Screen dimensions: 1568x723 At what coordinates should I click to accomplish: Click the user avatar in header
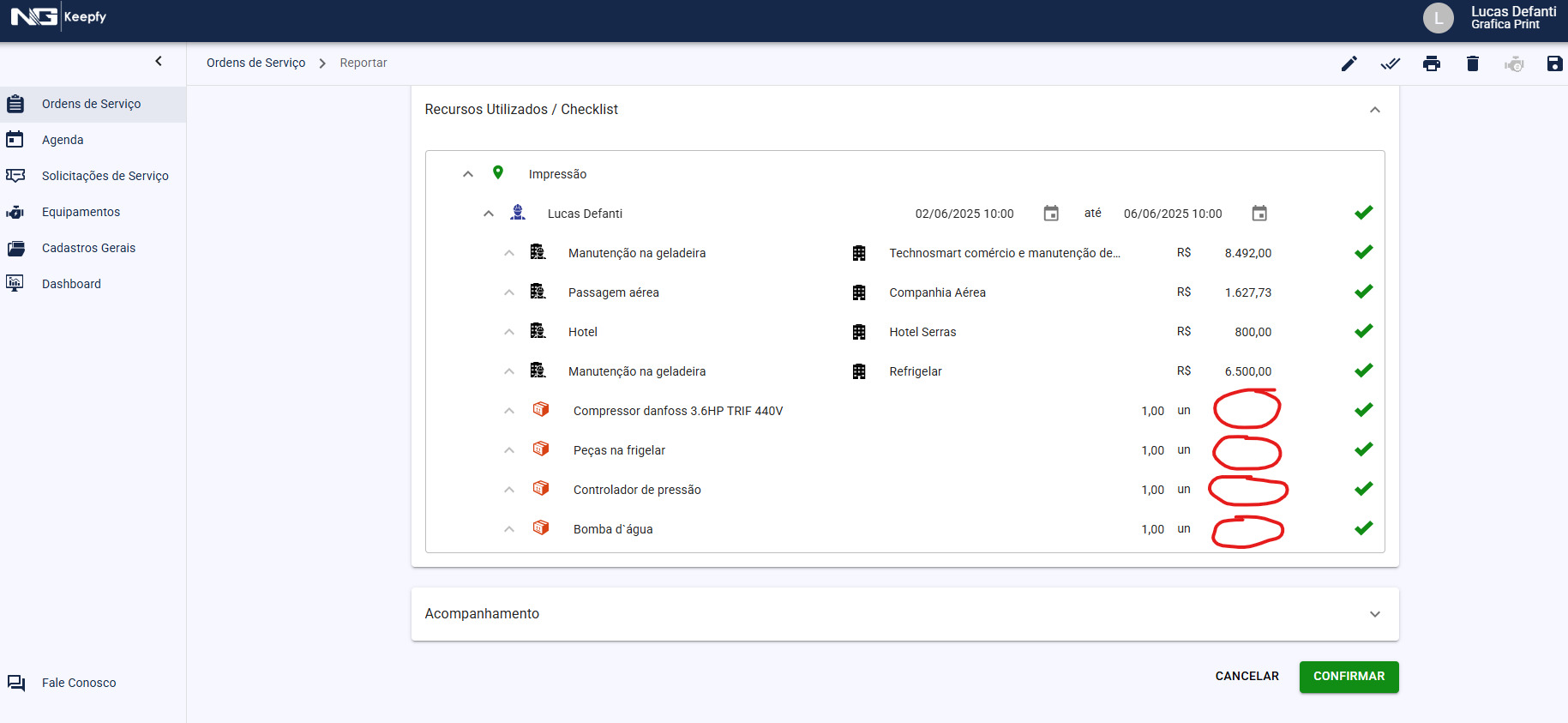(x=1438, y=18)
